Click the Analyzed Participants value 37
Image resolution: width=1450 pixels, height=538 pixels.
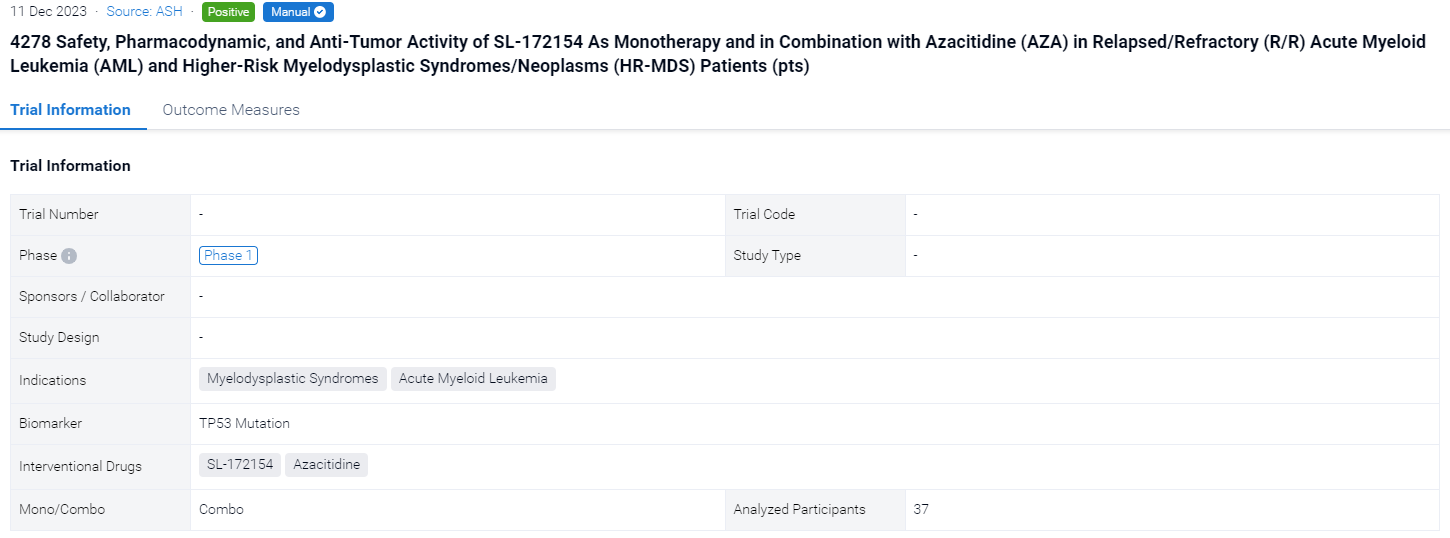click(x=921, y=509)
